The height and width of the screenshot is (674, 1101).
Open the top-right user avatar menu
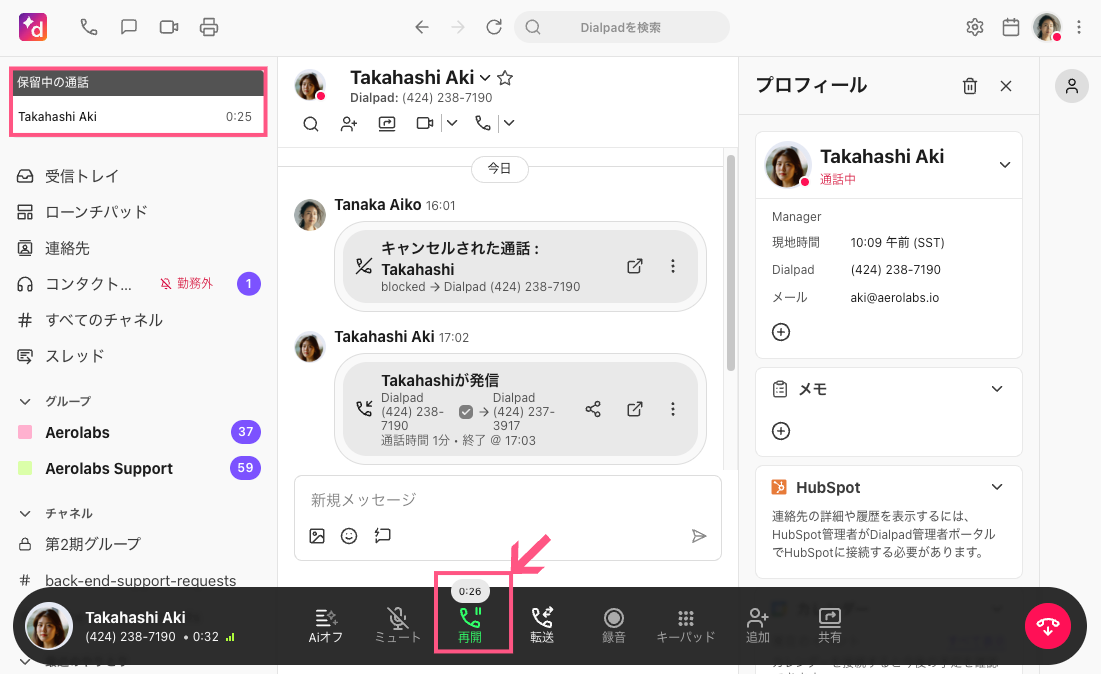pyautogui.click(x=1047, y=27)
